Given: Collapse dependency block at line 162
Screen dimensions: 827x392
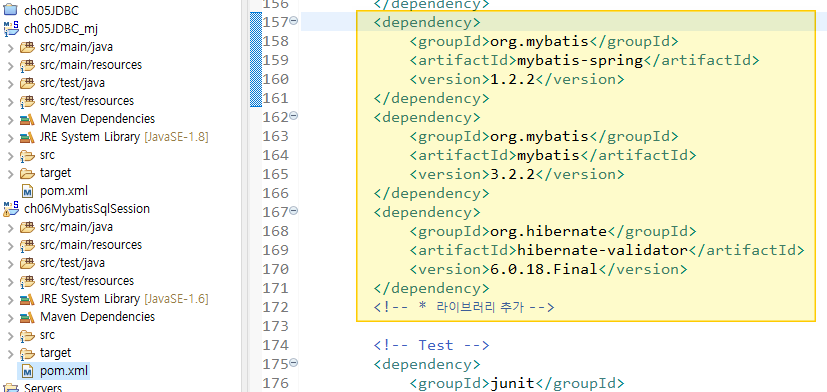Looking at the screenshot, I should pos(294,116).
